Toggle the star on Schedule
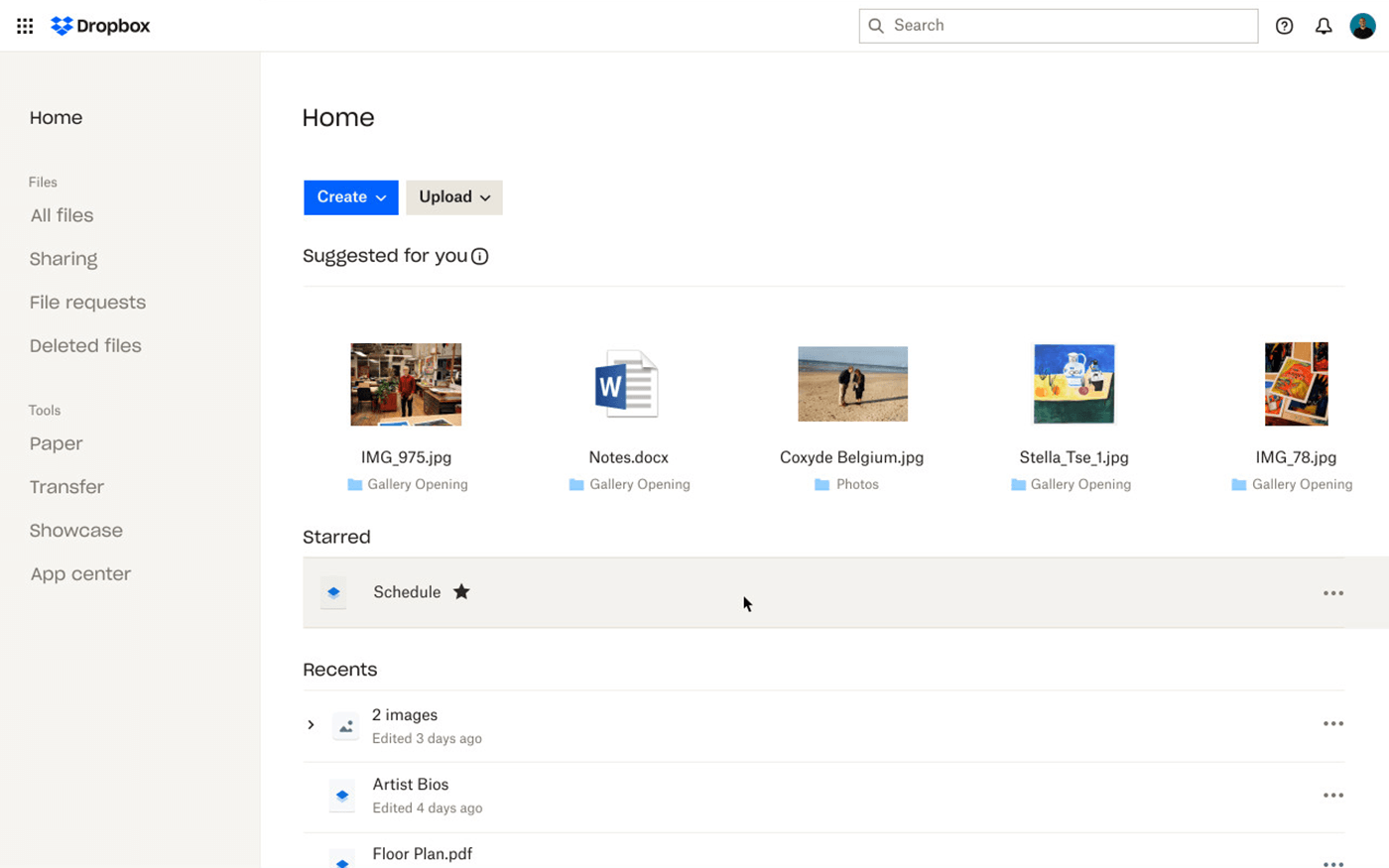This screenshot has width=1389, height=868. coord(461,592)
